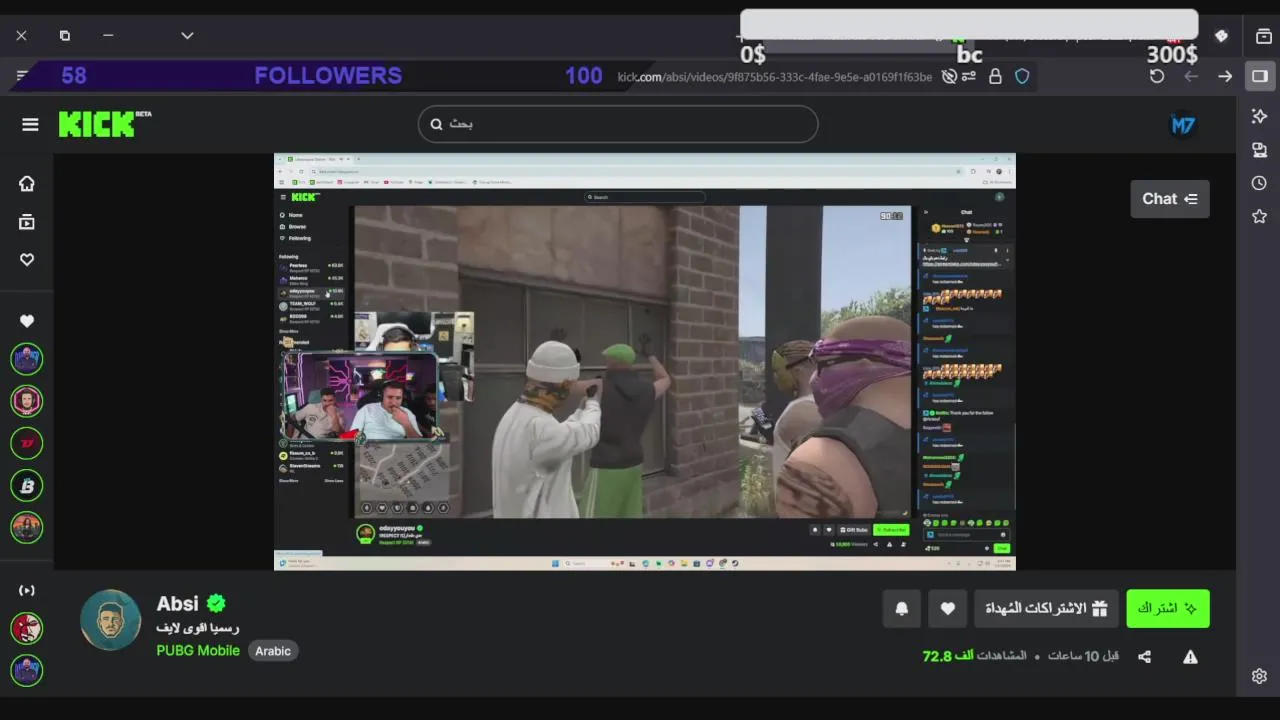Select the Arabic language tag
Screen dimensions: 1280x720
pos(273,651)
